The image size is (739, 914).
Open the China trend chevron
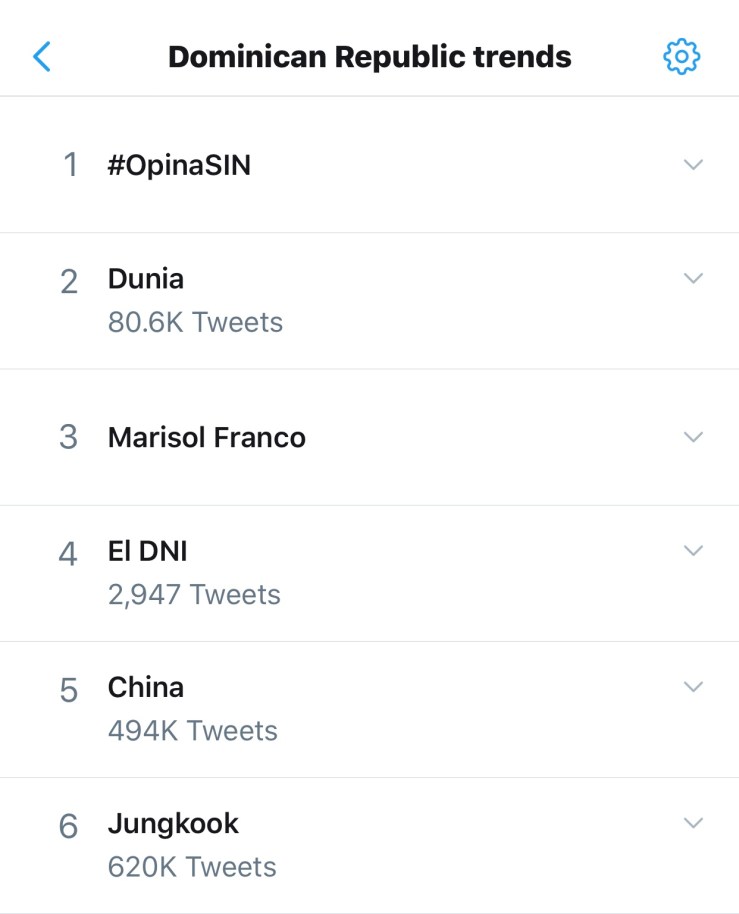[693, 687]
